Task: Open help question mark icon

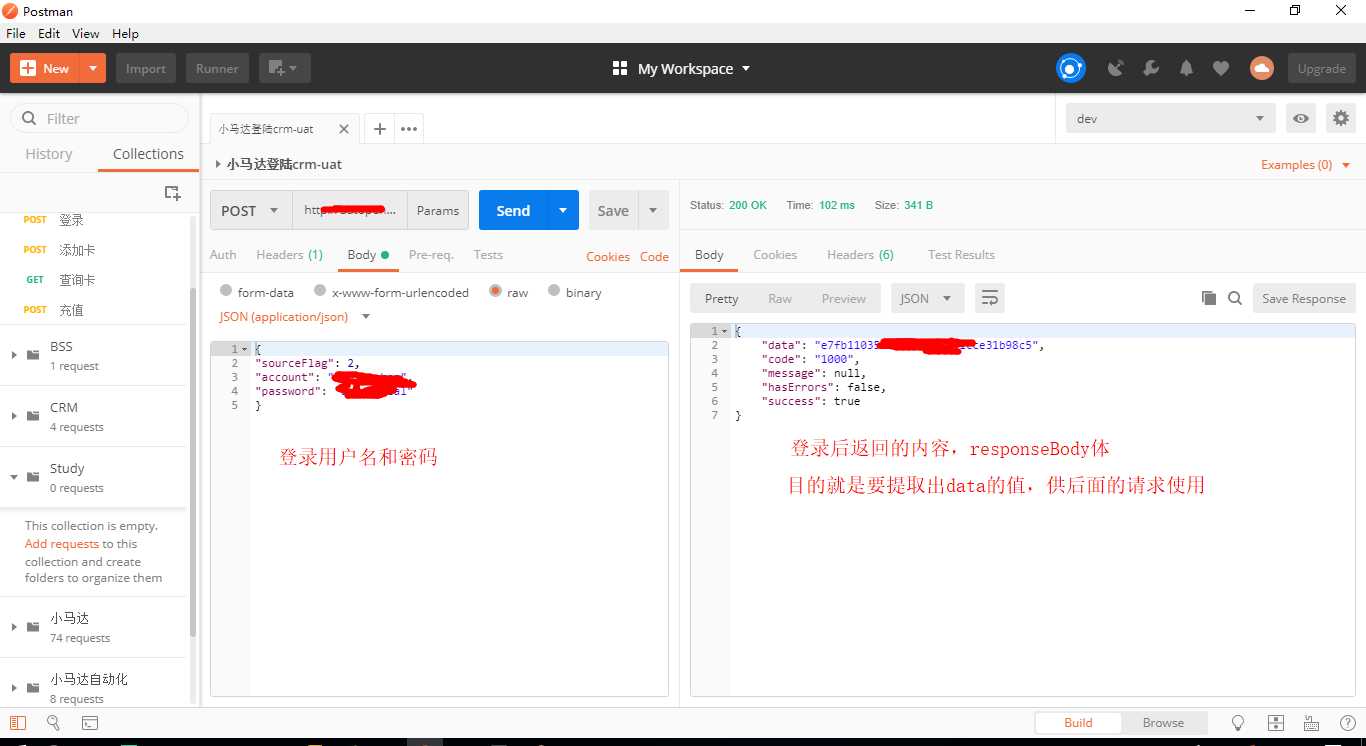Action: 1346,722
